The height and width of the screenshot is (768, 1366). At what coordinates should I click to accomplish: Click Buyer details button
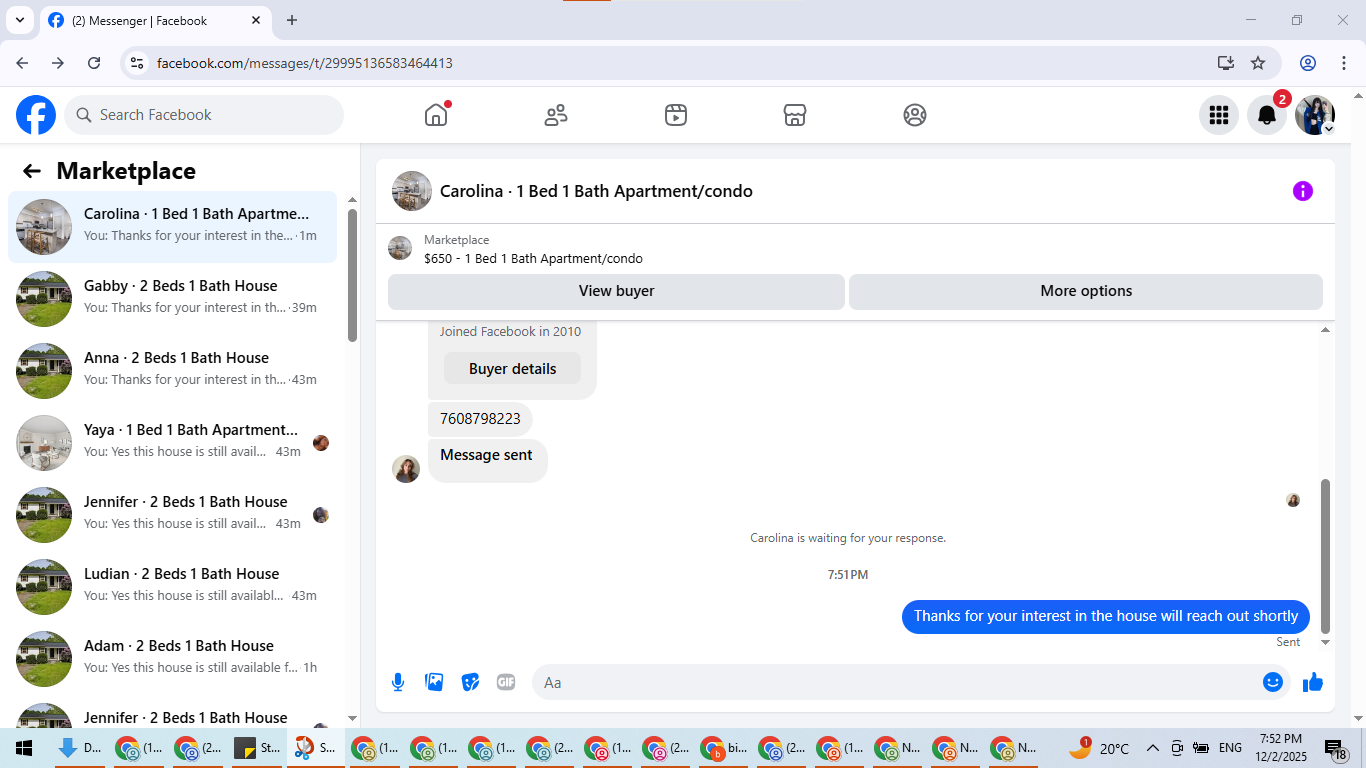coord(512,368)
